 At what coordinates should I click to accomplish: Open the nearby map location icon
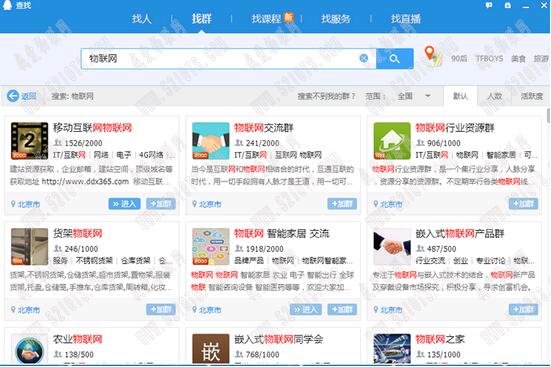click(433, 56)
